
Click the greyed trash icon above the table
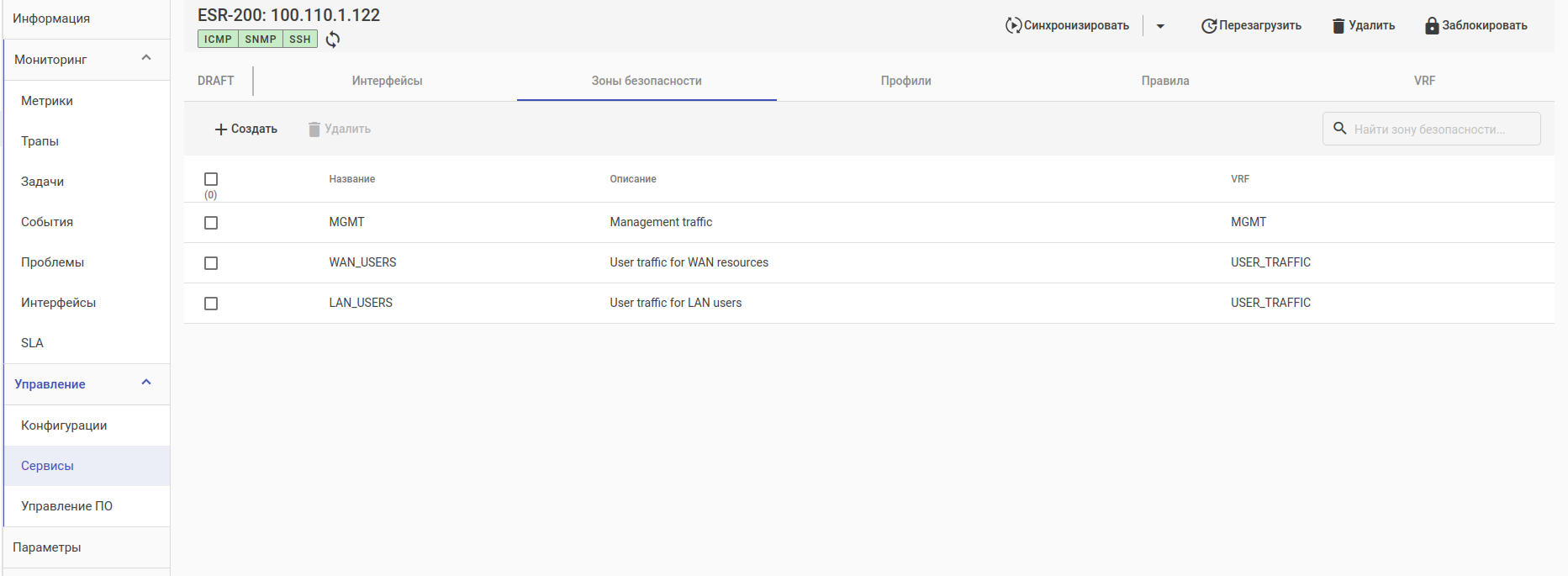pyautogui.click(x=314, y=129)
